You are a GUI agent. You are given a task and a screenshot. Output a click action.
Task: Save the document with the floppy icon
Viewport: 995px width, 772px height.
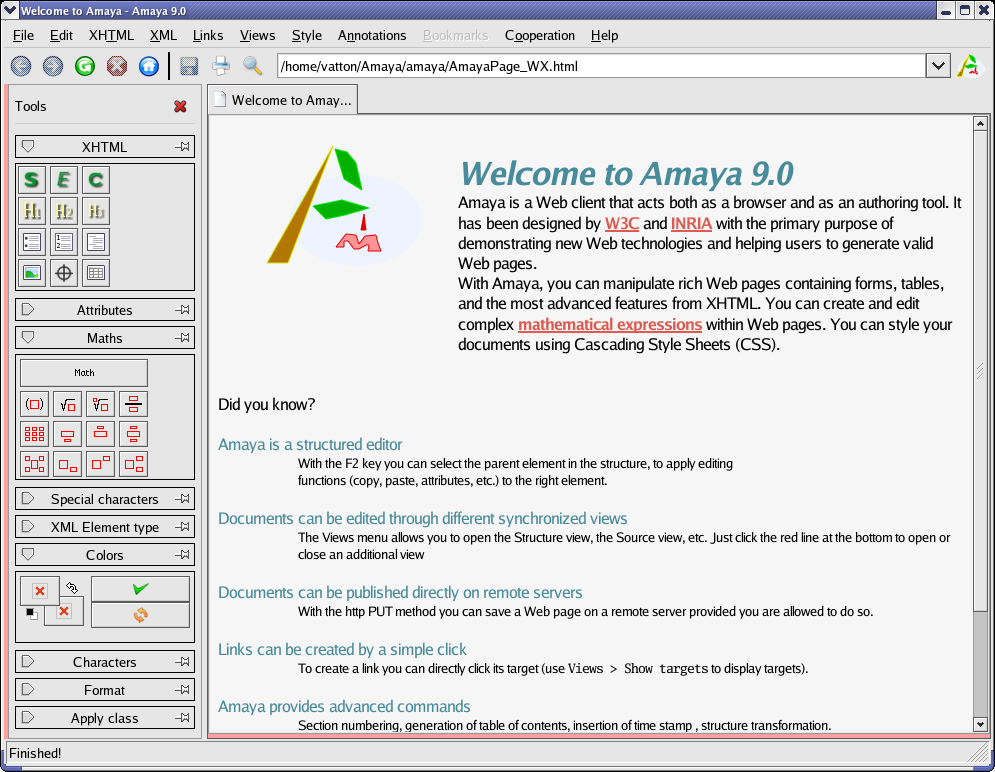tap(189, 66)
